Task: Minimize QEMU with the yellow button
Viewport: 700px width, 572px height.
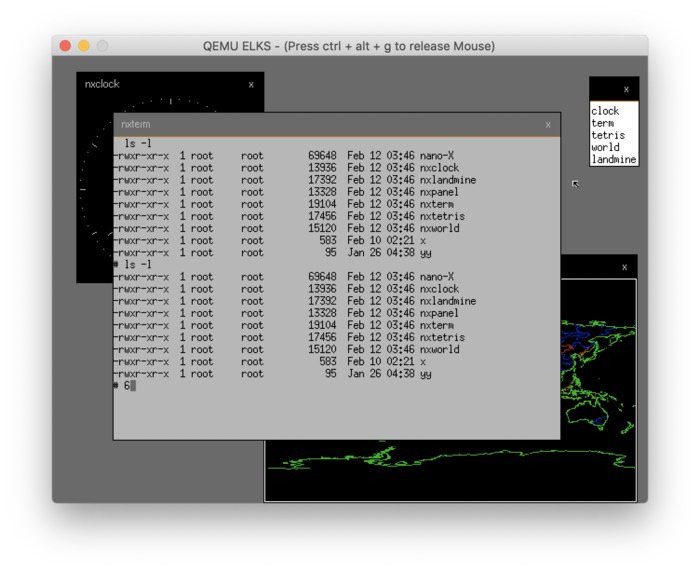Action: 84,46
